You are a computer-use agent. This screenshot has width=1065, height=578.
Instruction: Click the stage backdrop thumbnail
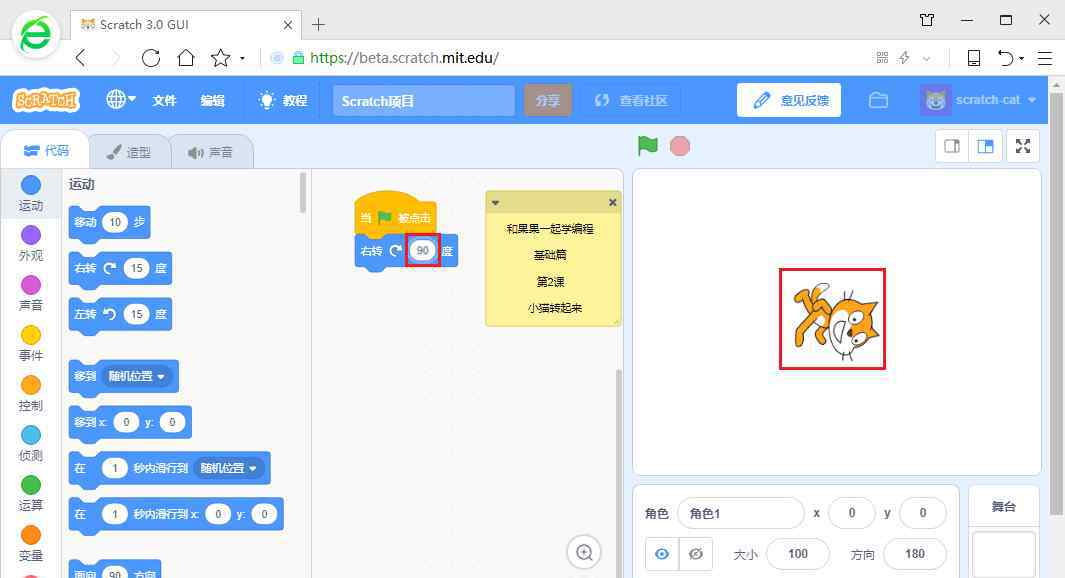click(1003, 555)
